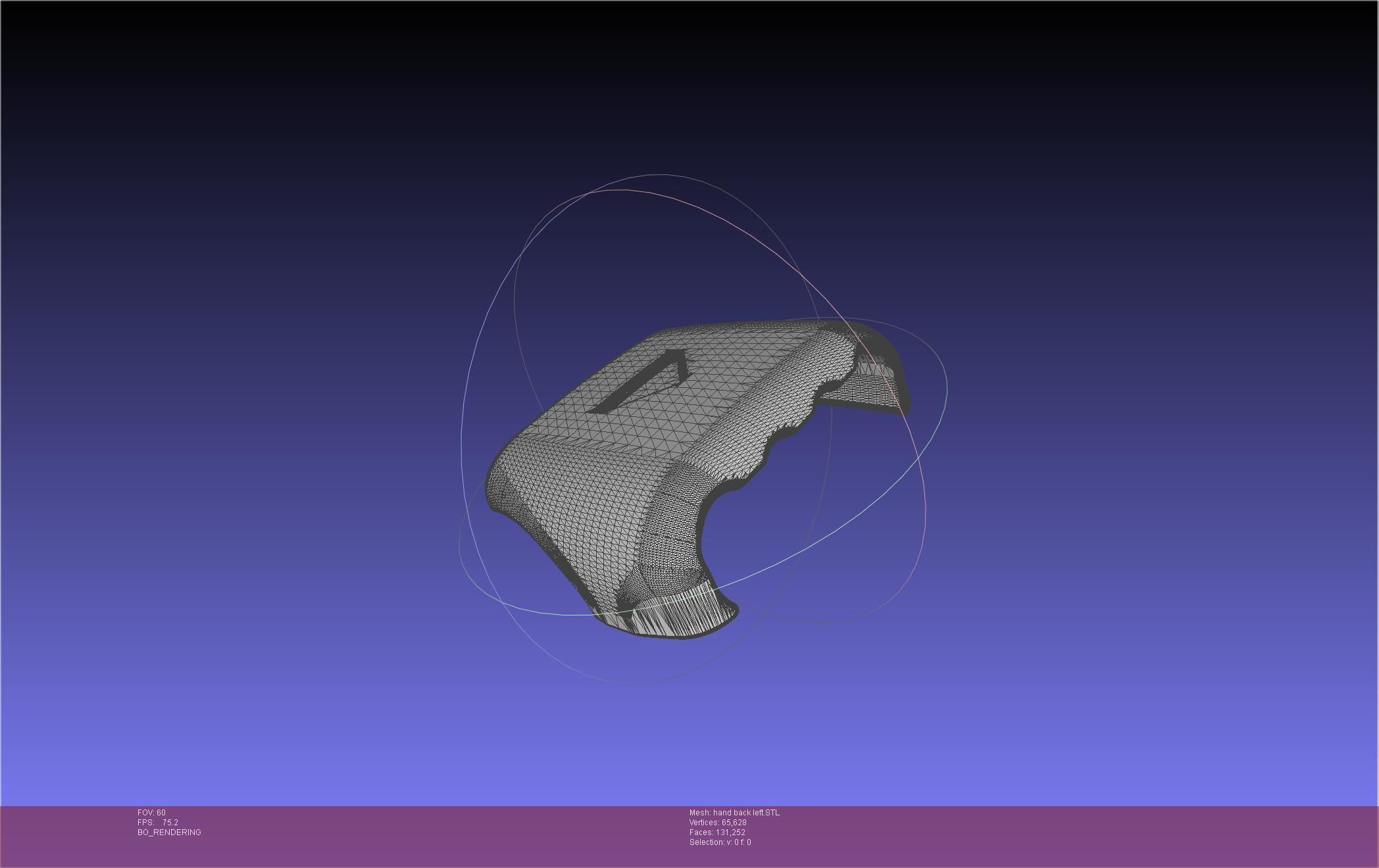
Task: Click the rectangular slot on the mesh
Action: (x=638, y=381)
